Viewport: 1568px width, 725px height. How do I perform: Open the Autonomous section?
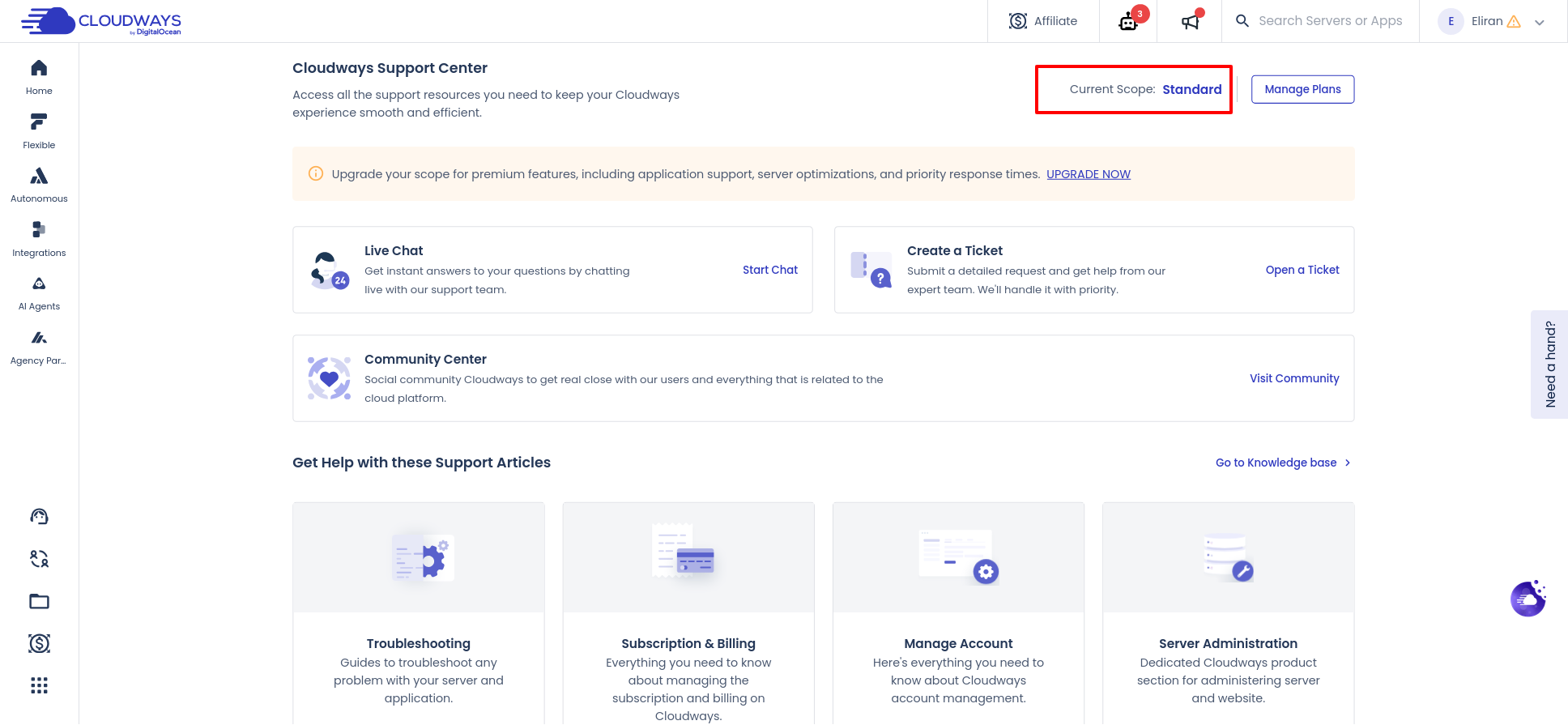[39, 186]
